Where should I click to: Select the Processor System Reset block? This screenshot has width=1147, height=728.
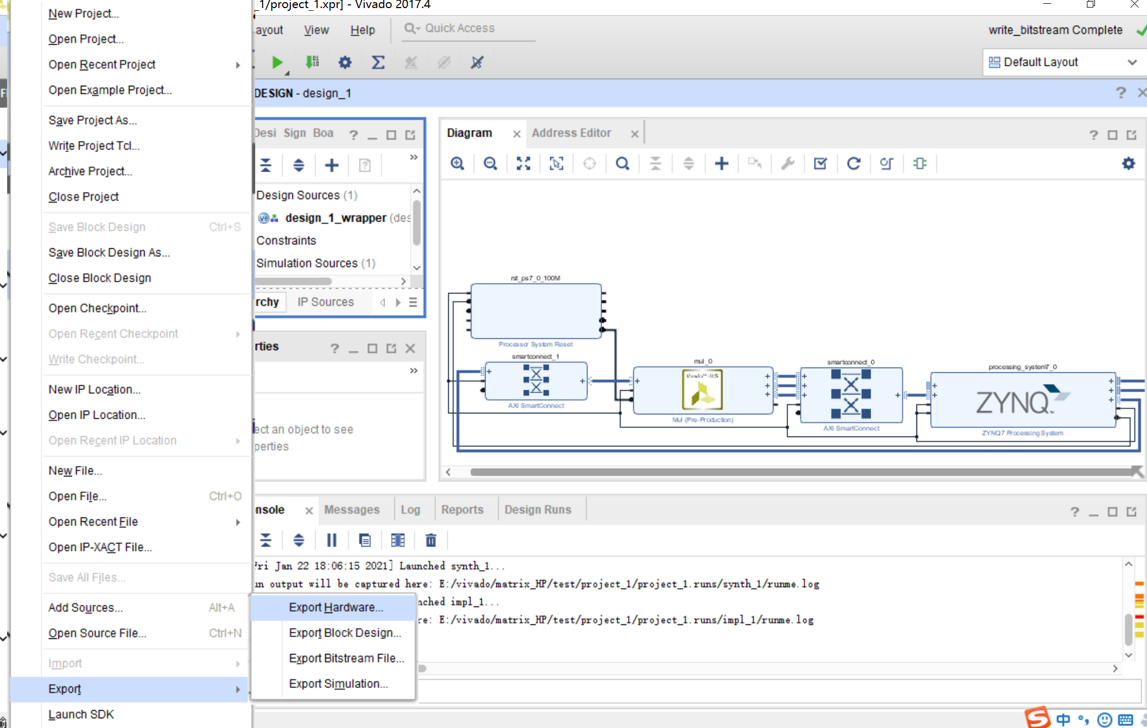click(x=536, y=311)
